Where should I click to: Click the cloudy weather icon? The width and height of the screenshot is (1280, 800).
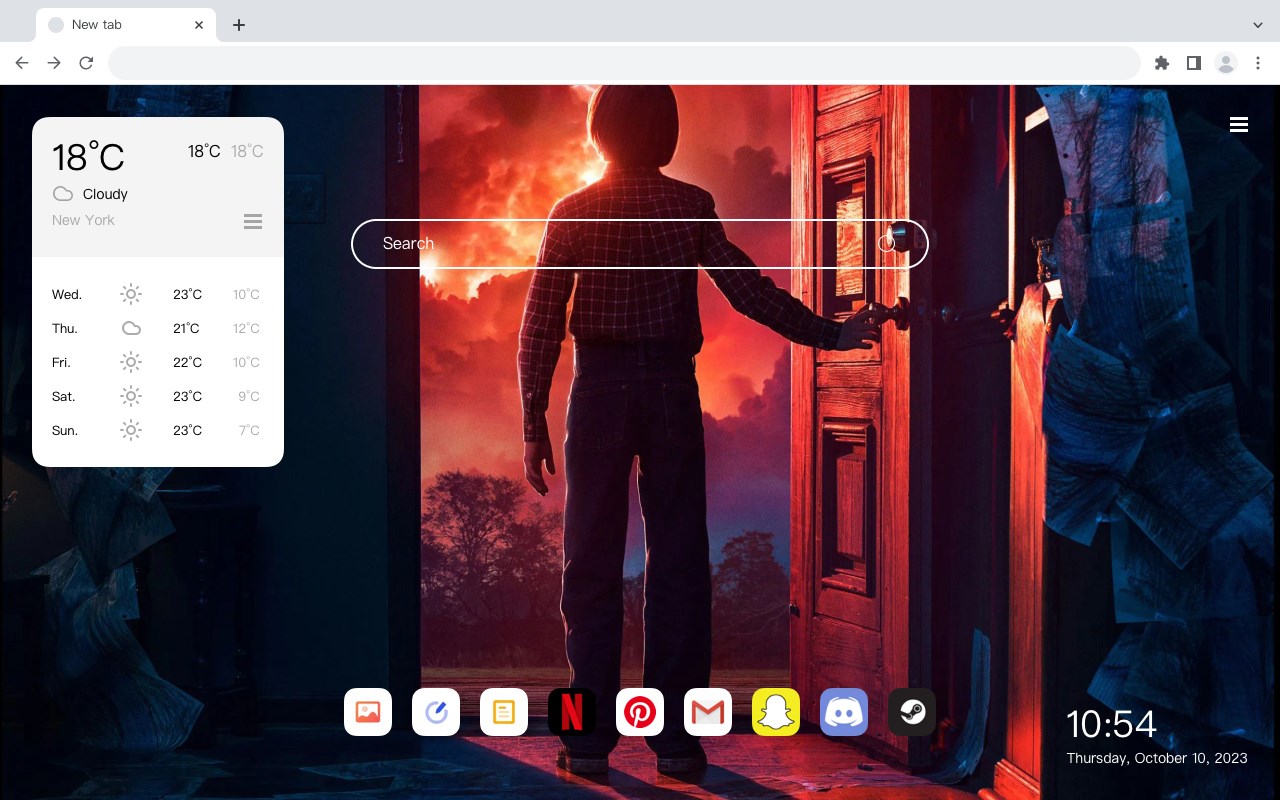(63, 194)
